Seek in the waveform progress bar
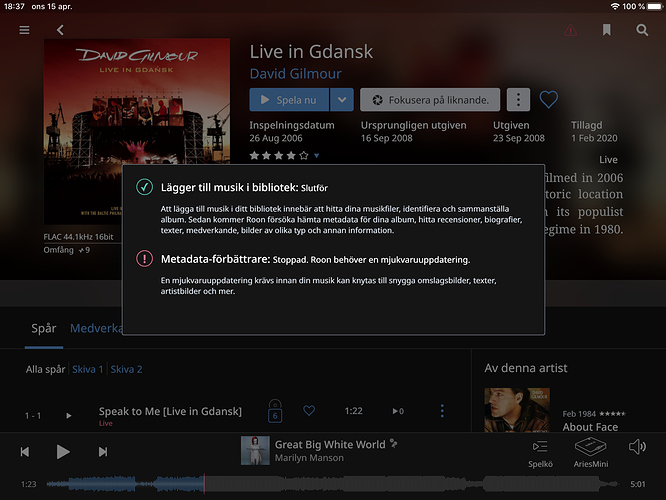 (332, 484)
